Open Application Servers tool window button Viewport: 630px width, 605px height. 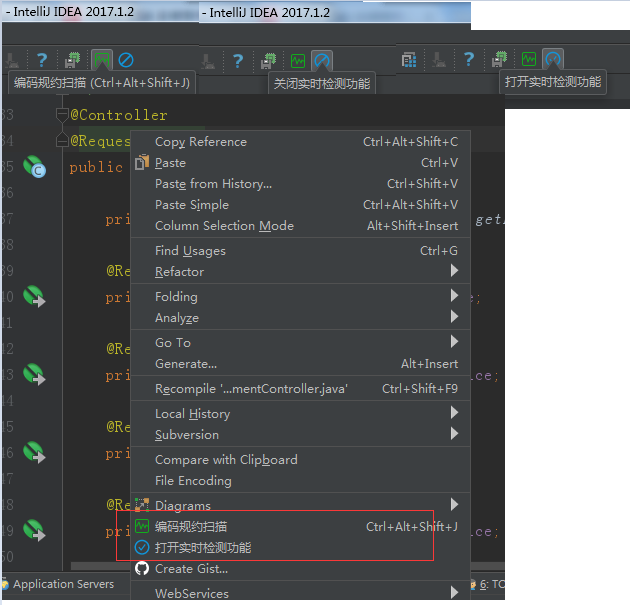pos(59,584)
